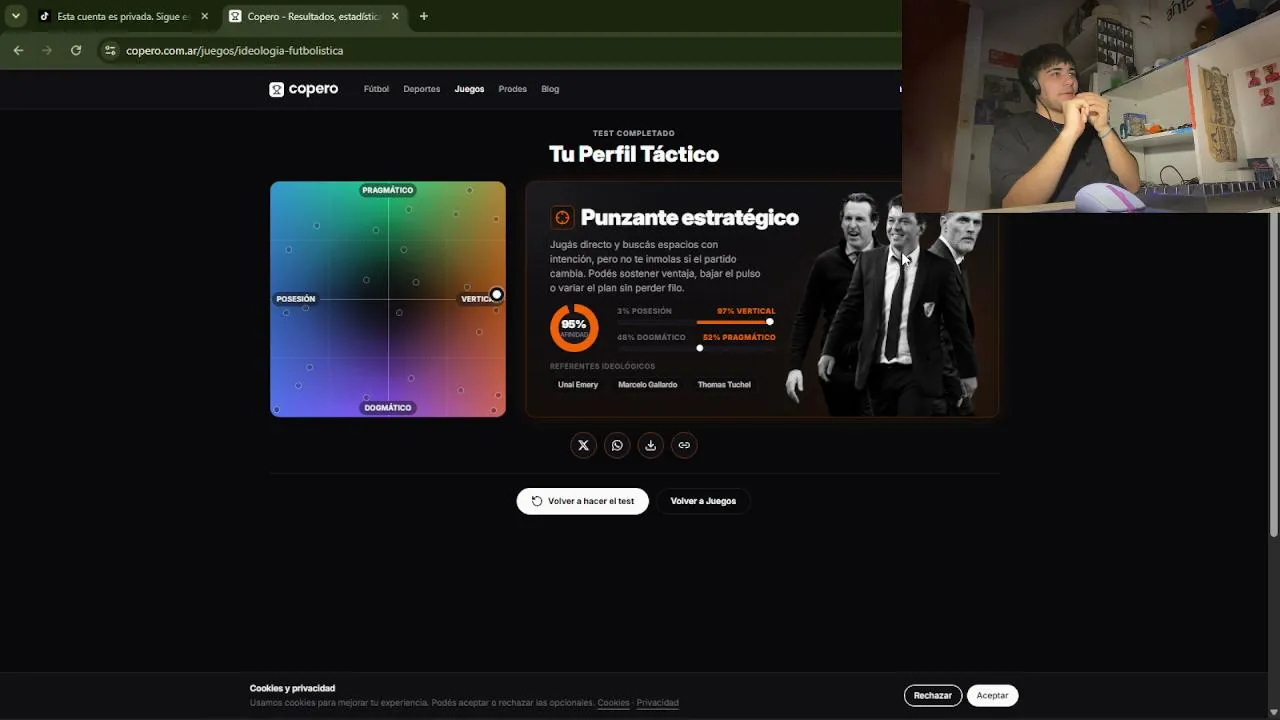Click the '52% PRAGMÁTICO' value

739,337
